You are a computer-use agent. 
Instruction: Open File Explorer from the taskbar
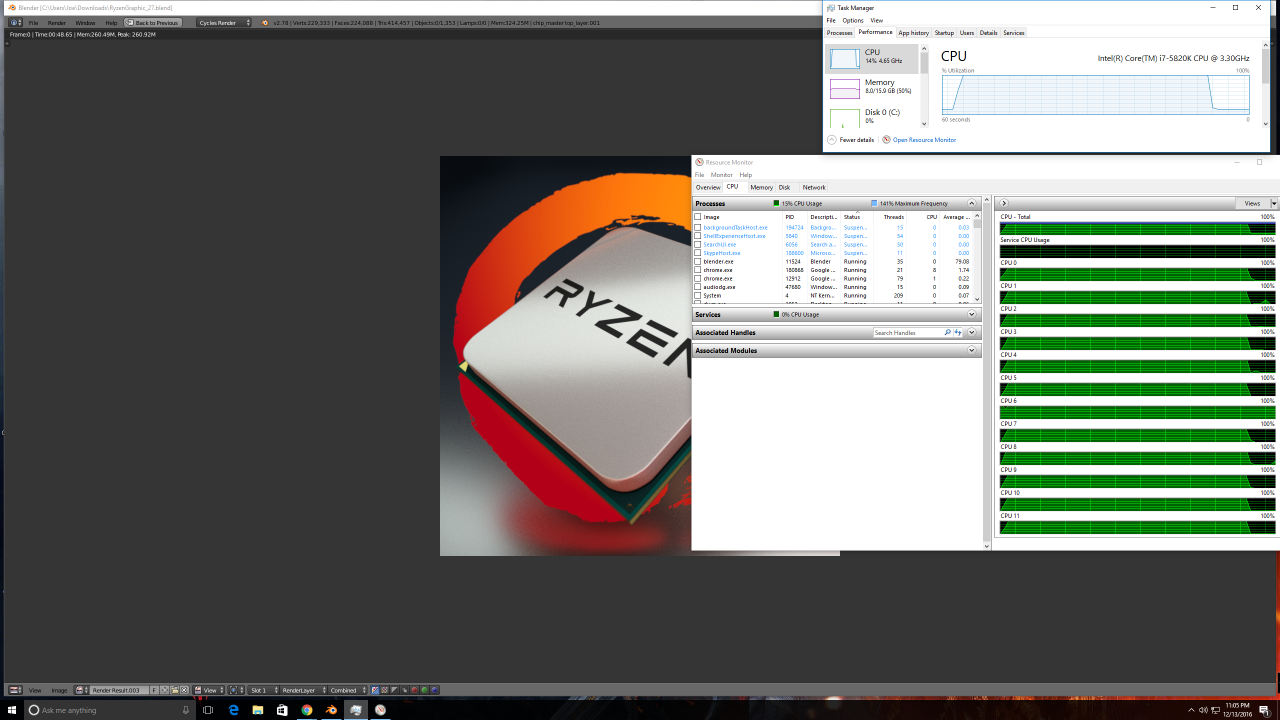click(x=258, y=710)
